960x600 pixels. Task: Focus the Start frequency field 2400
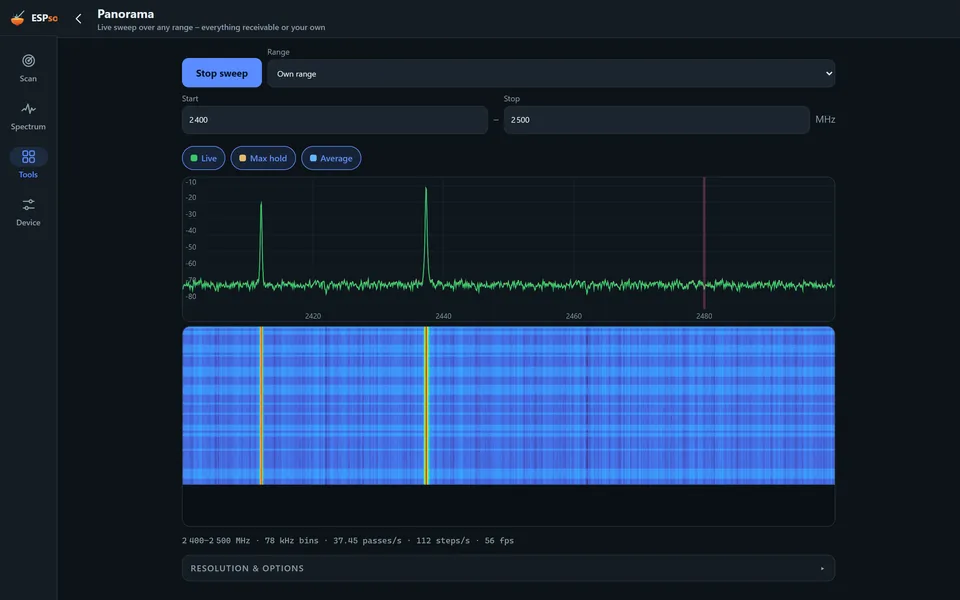point(335,120)
